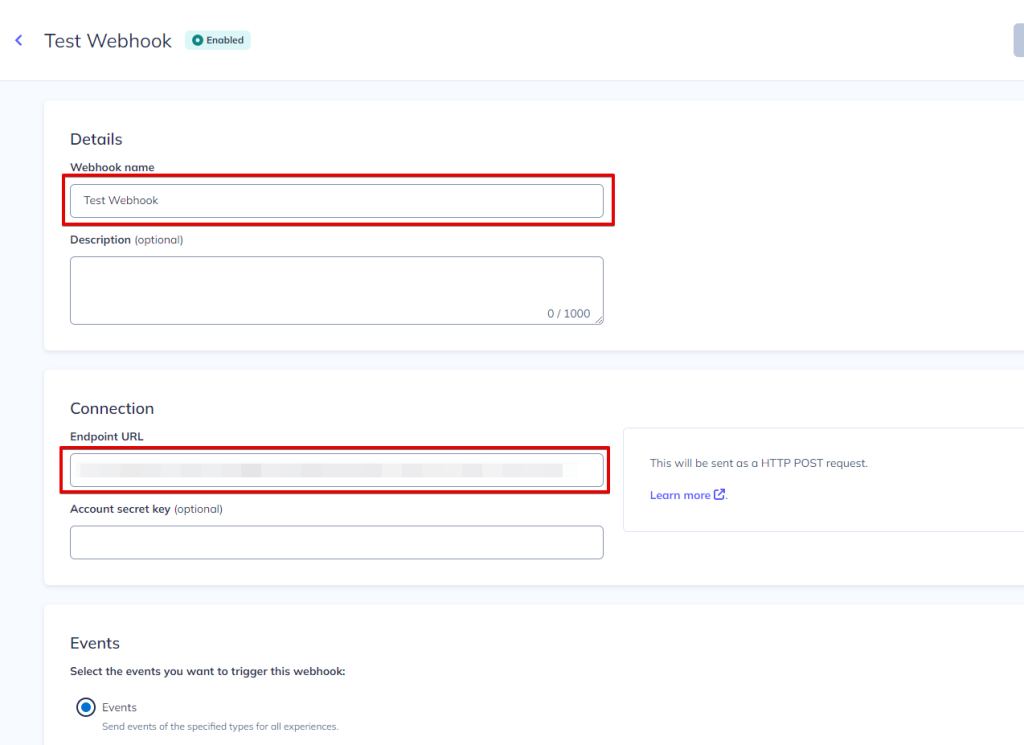
Task: Click the Connection section heading
Action: click(112, 408)
